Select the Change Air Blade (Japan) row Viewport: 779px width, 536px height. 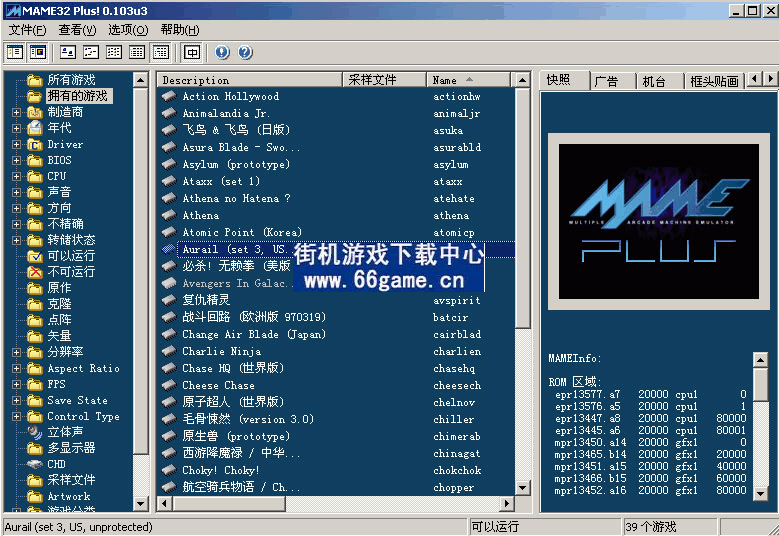(336, 334)
